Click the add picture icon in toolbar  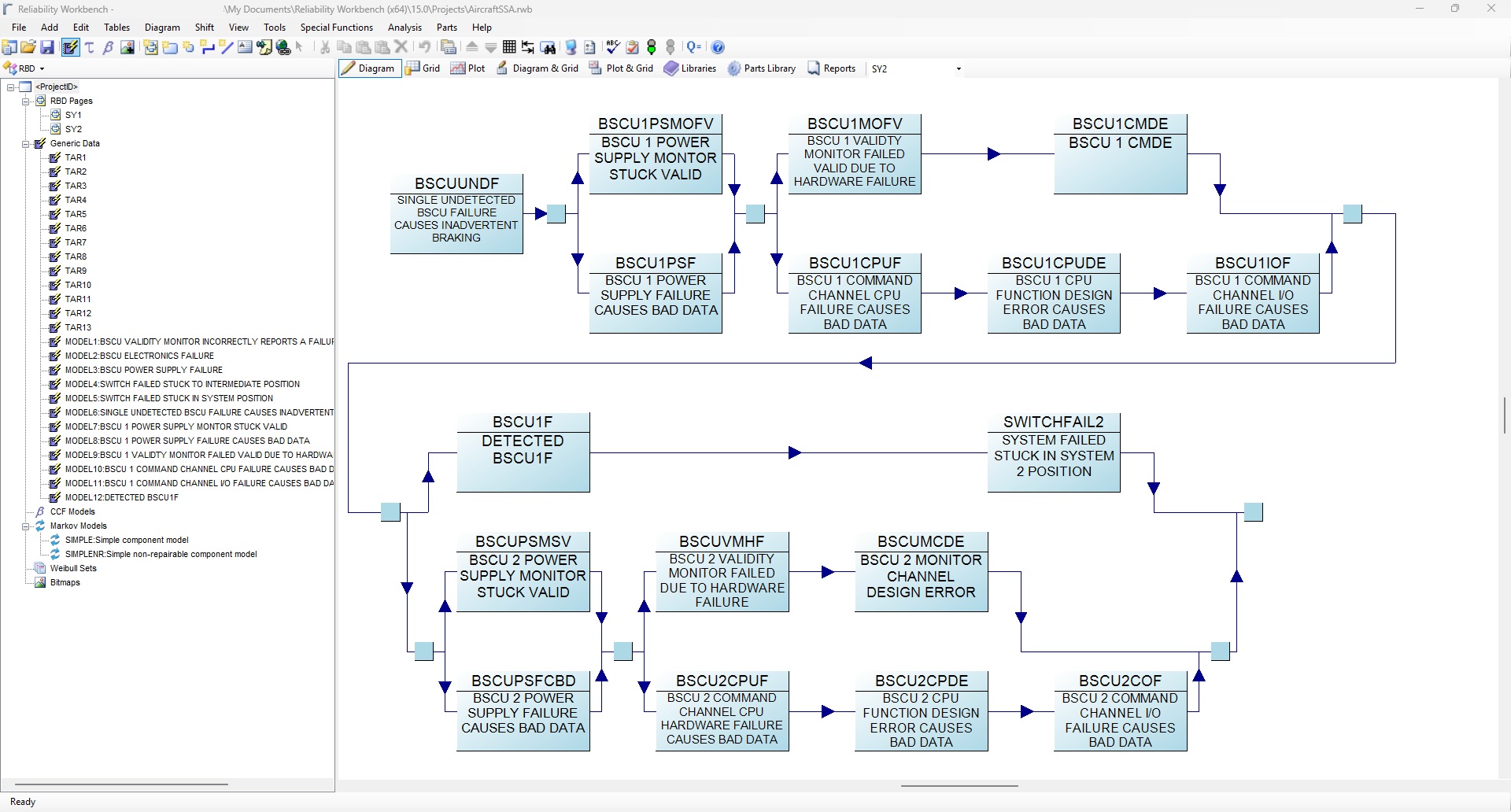127,47
